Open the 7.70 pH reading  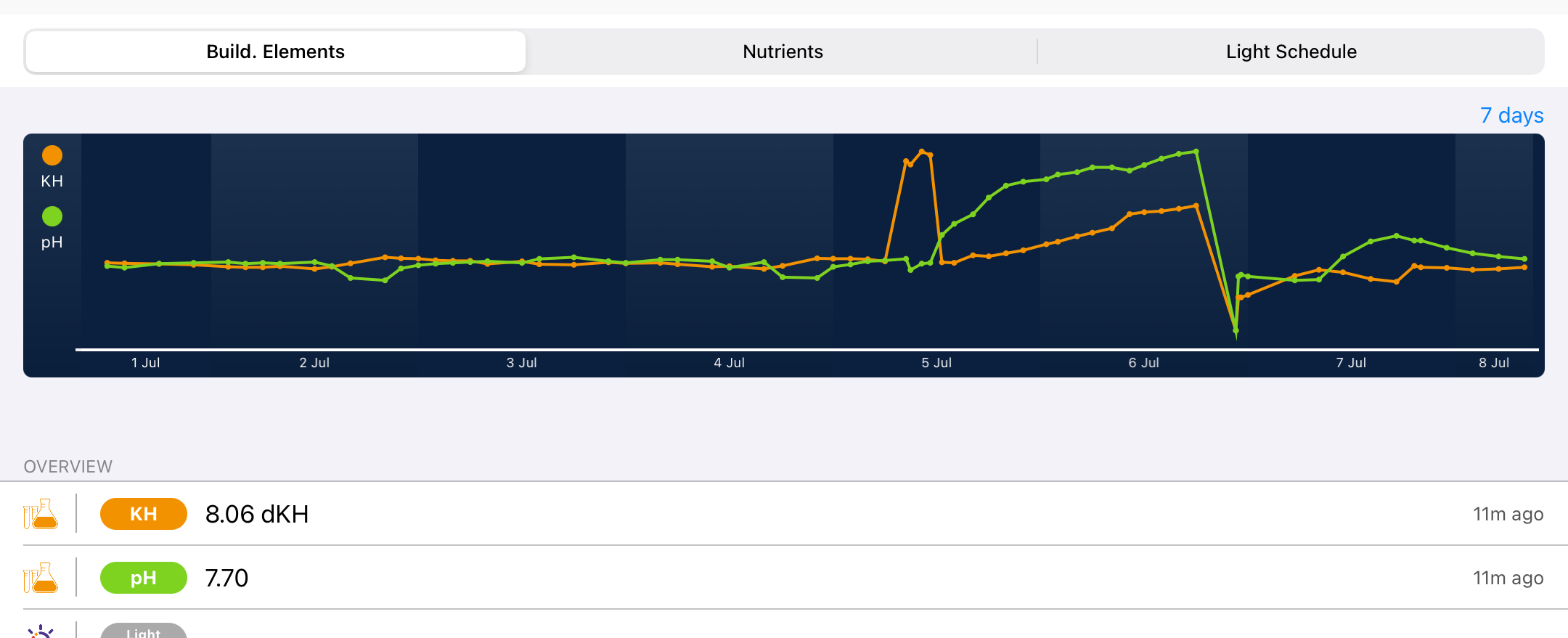226,578
